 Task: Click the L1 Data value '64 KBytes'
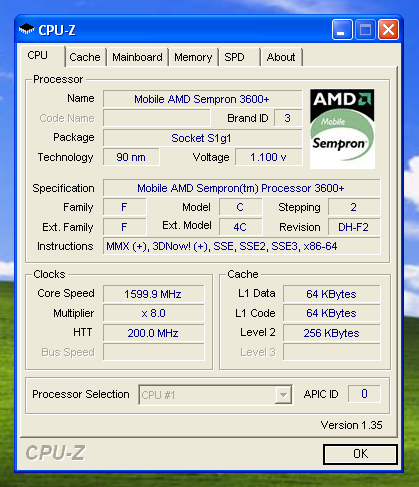(331, 294)
